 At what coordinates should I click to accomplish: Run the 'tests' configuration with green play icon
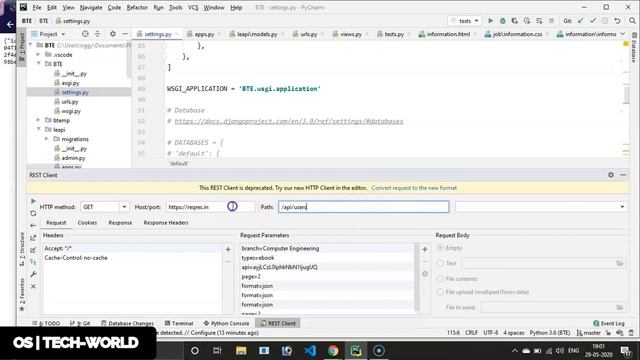(490, 21)
